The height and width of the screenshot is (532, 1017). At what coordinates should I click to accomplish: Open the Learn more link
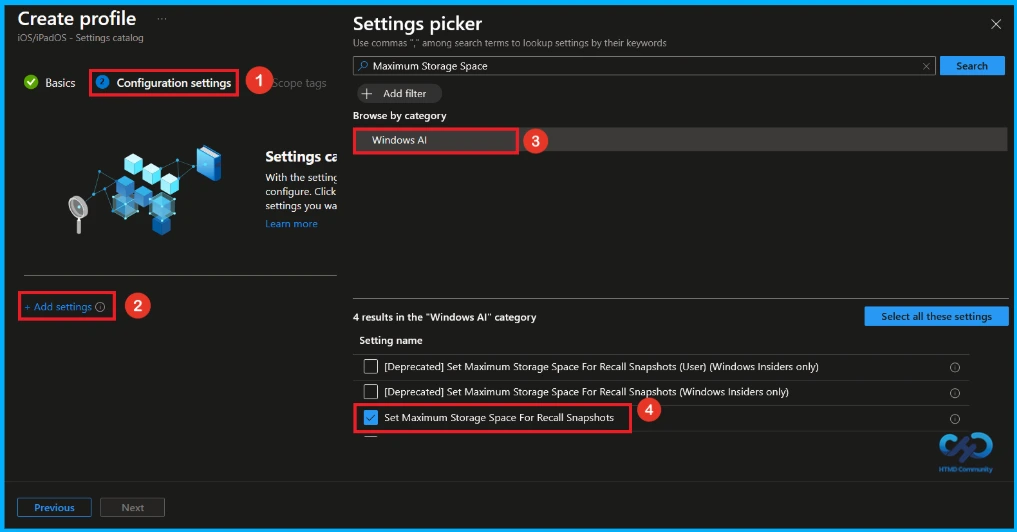(x=291, y=224)
